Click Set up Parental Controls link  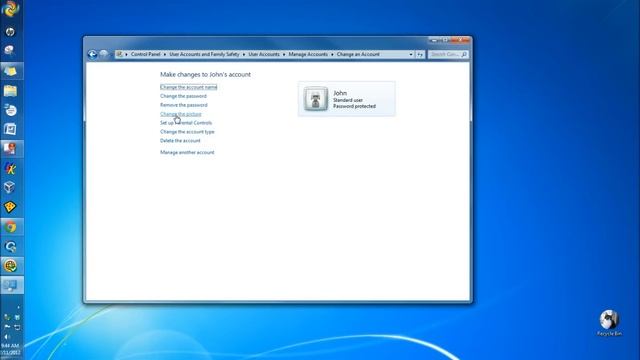186,123
